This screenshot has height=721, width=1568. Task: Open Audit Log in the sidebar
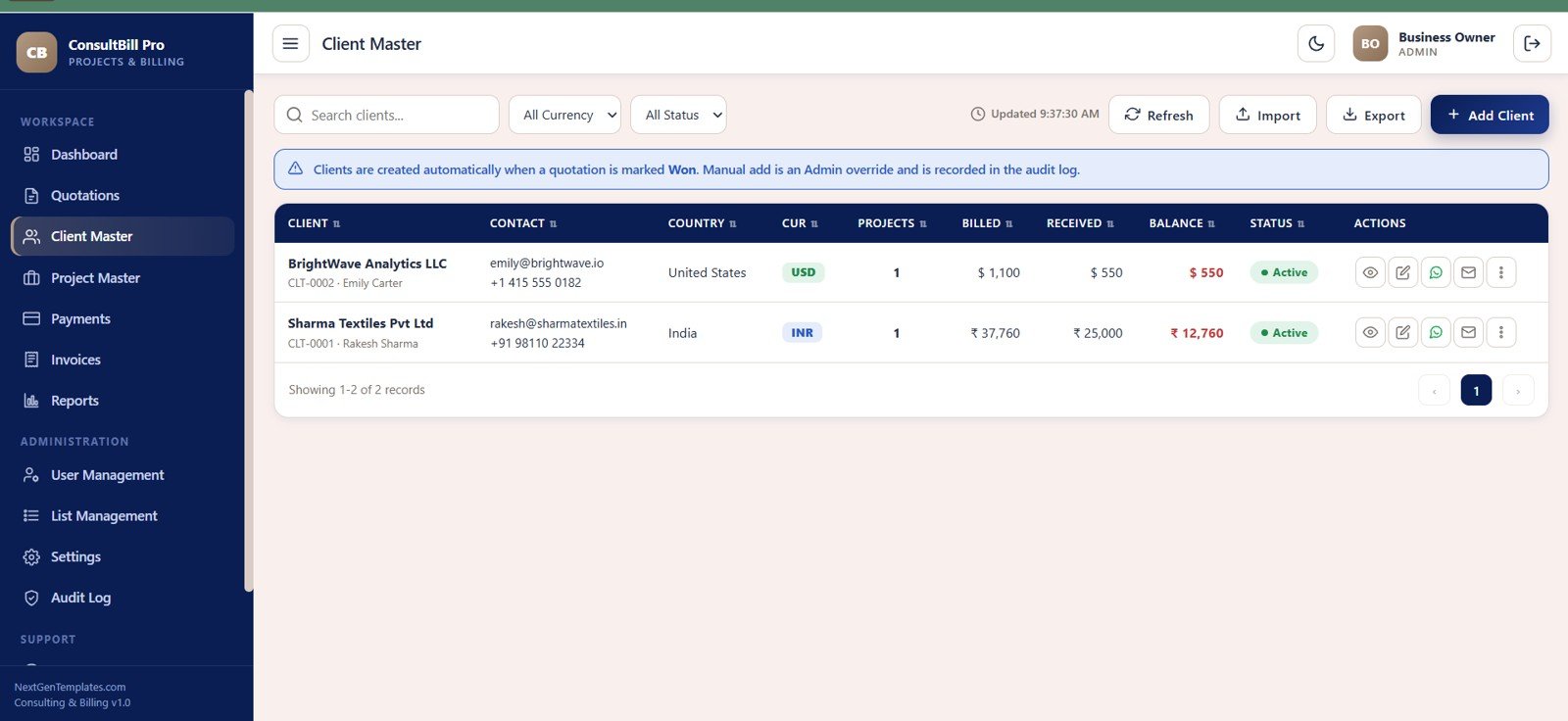[122, 598]
